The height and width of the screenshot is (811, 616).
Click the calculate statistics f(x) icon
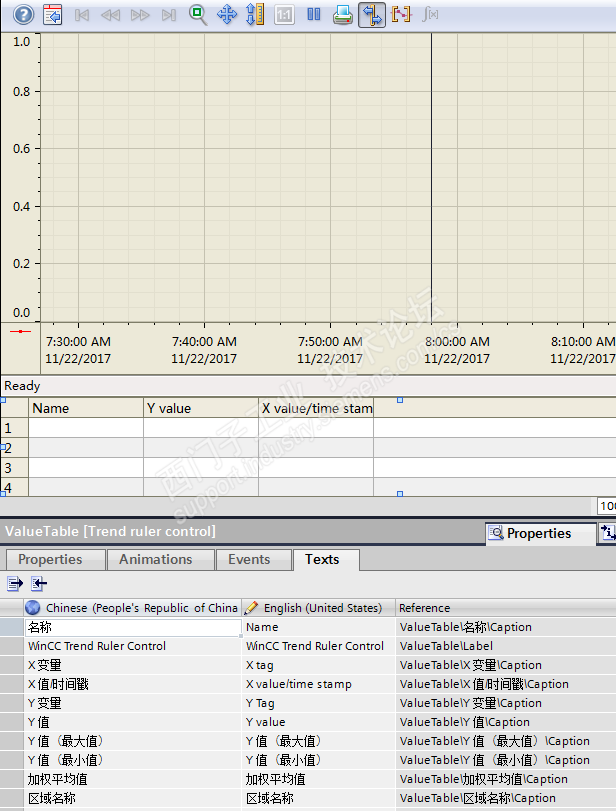430,14
